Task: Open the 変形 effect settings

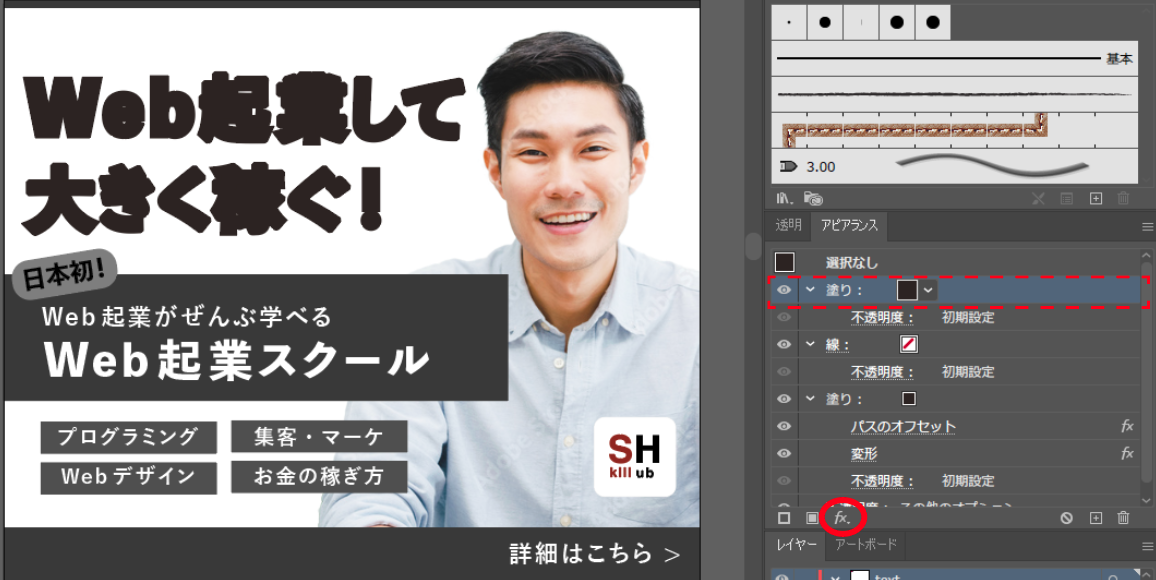Action: tap(864, 453)
